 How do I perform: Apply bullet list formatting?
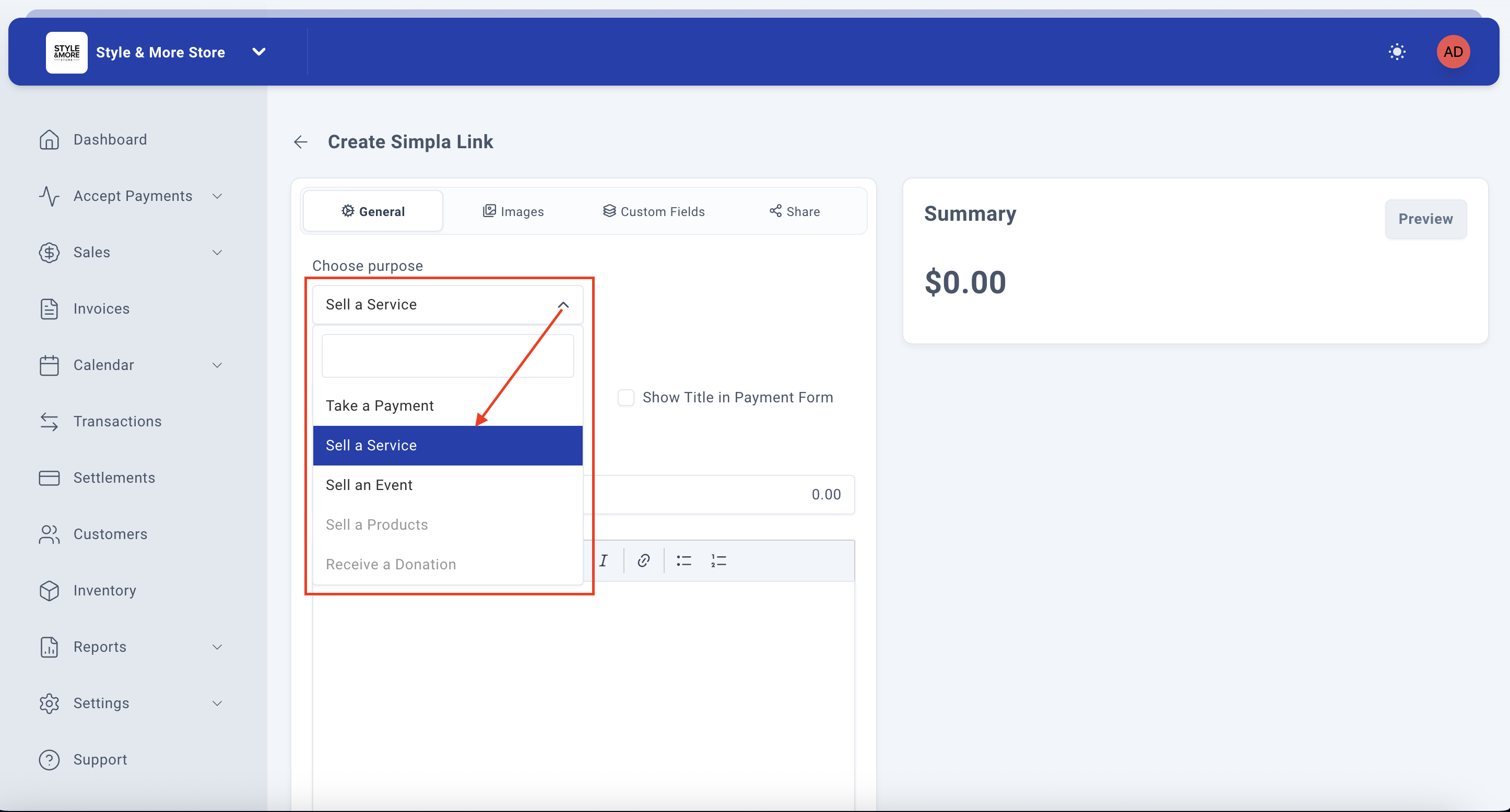click(683, 560)
